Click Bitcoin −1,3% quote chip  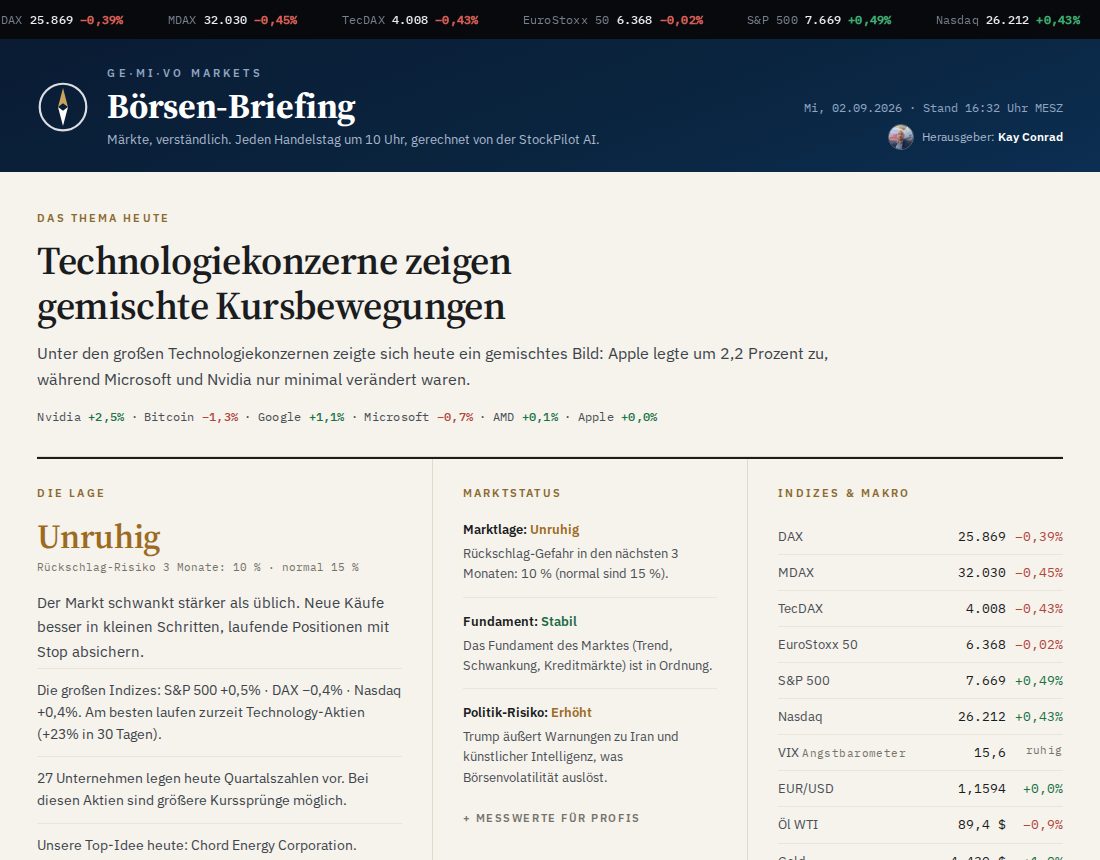click(191, 417)
